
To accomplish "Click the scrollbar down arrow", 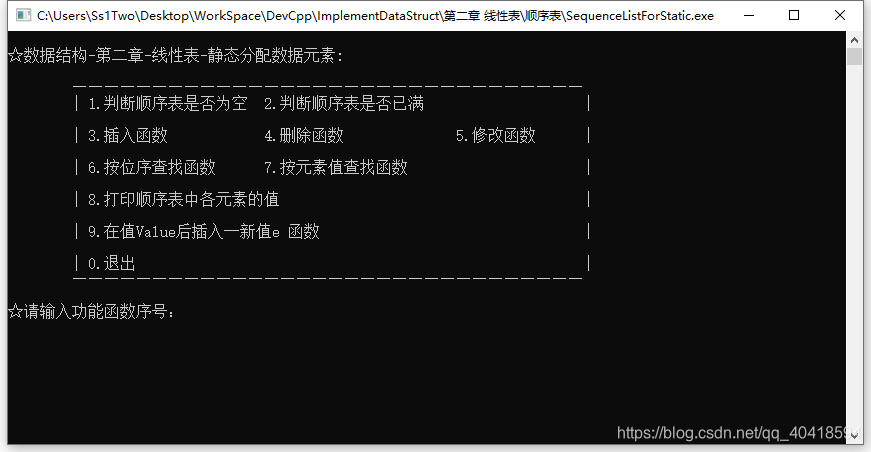I will (x=854, y=436).
